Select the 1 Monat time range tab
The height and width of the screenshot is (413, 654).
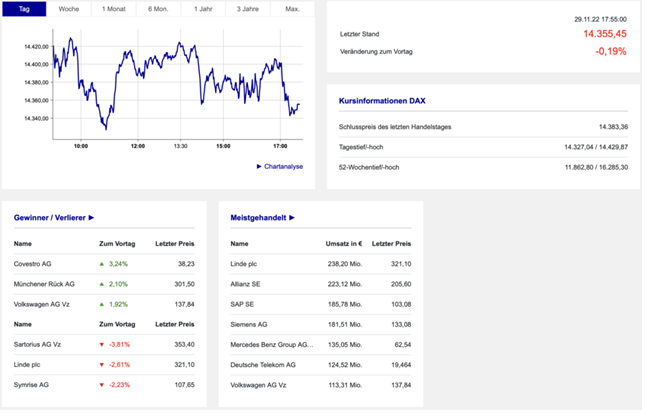(113, 9)
